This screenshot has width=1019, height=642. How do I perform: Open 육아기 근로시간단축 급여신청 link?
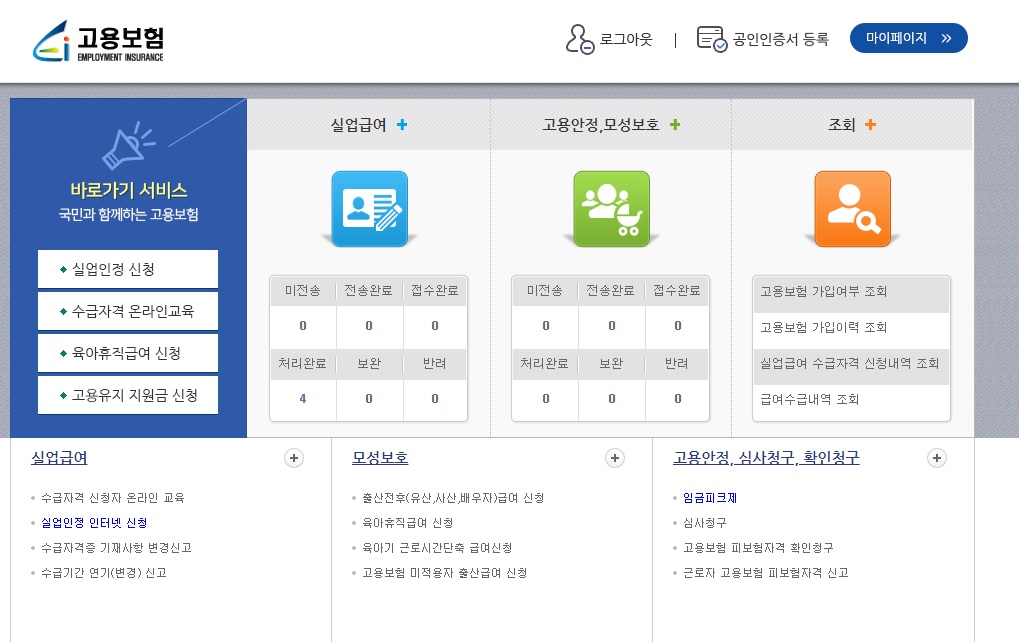(437, 548)
